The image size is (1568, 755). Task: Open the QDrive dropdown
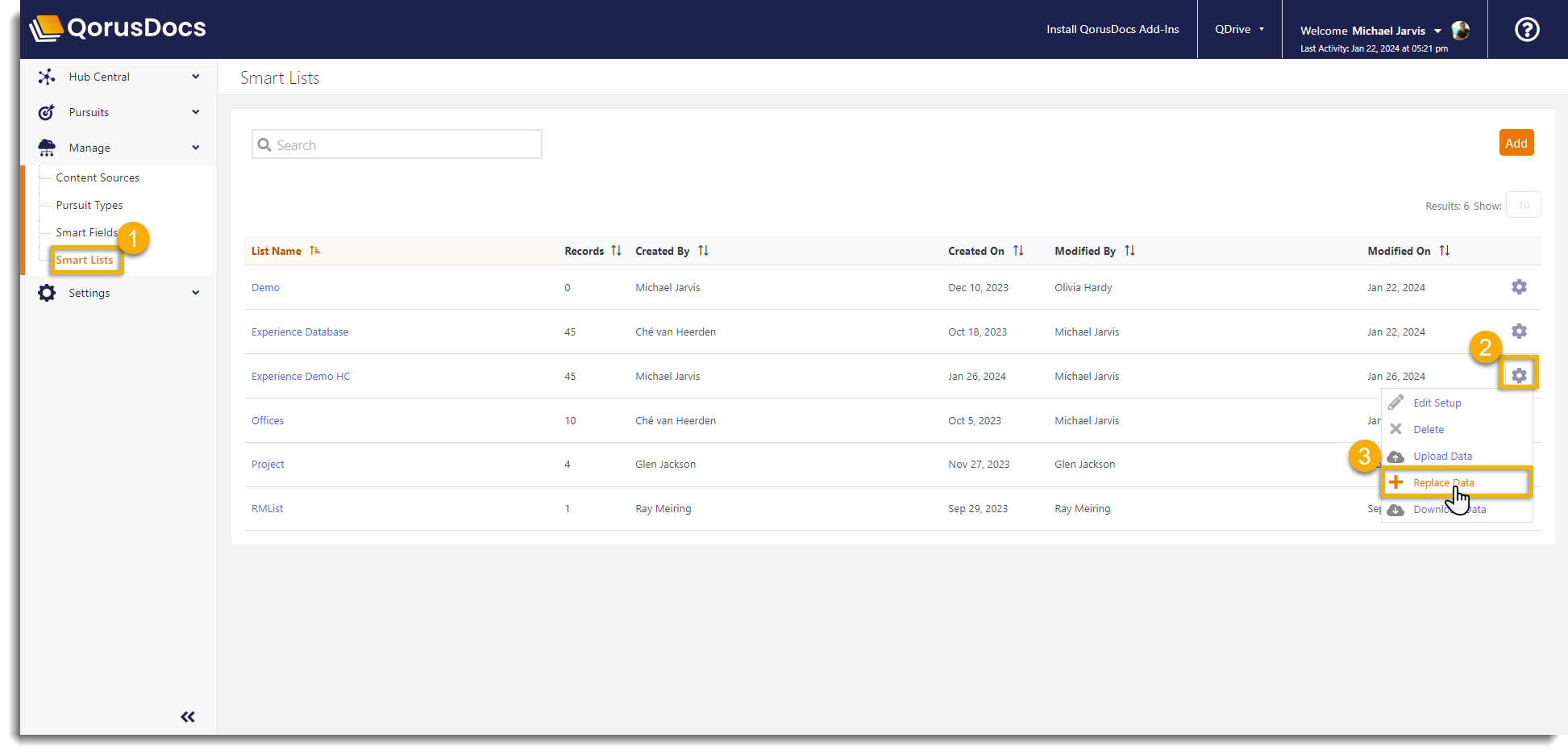(1239, 29)
